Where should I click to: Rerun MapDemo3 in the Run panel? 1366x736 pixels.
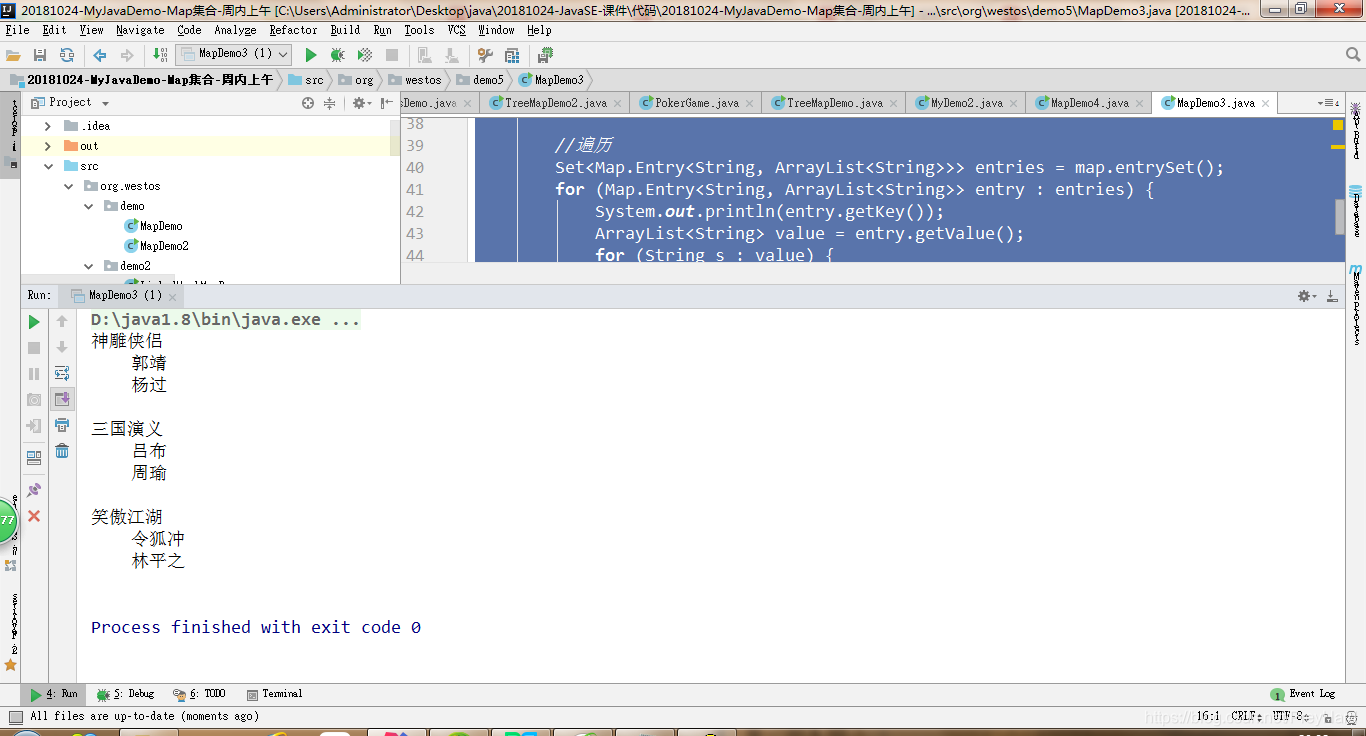click(34, 322)
